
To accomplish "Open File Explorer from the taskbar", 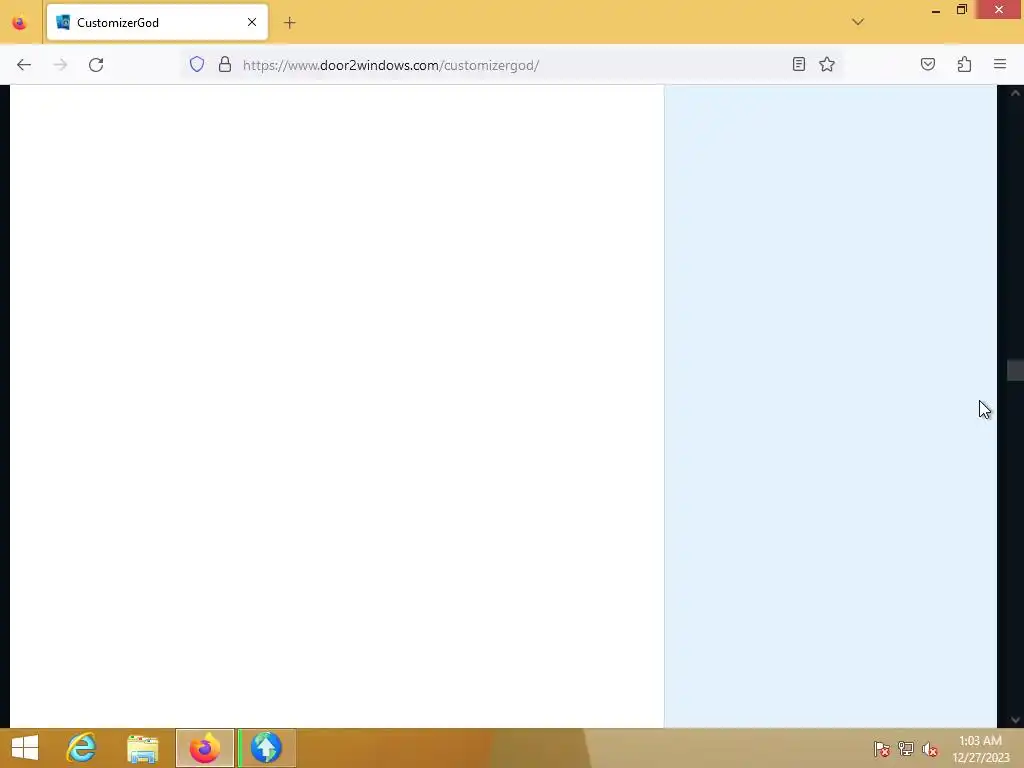I will (143, 748).
